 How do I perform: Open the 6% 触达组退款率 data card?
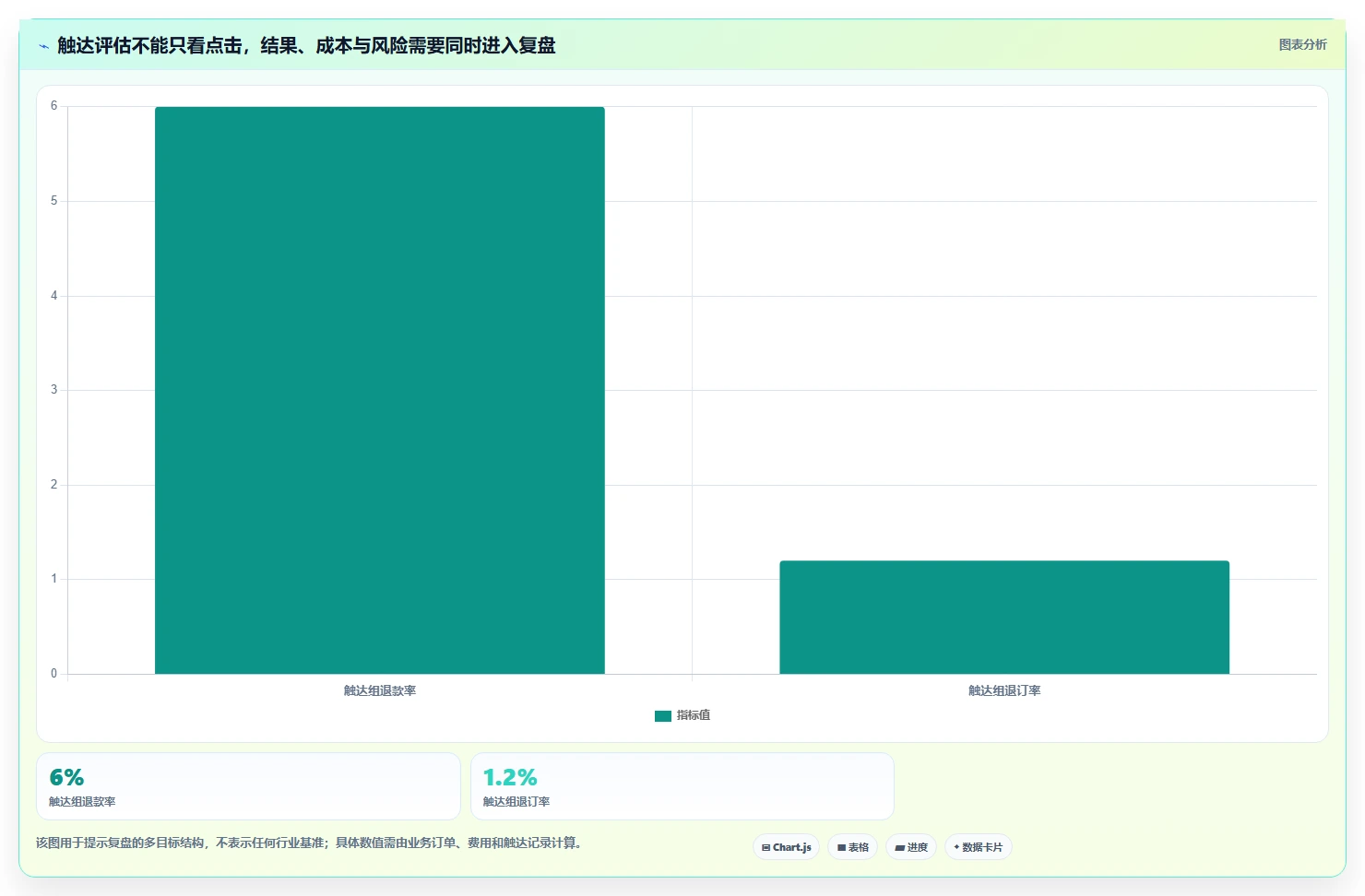(x=248, y=786)
